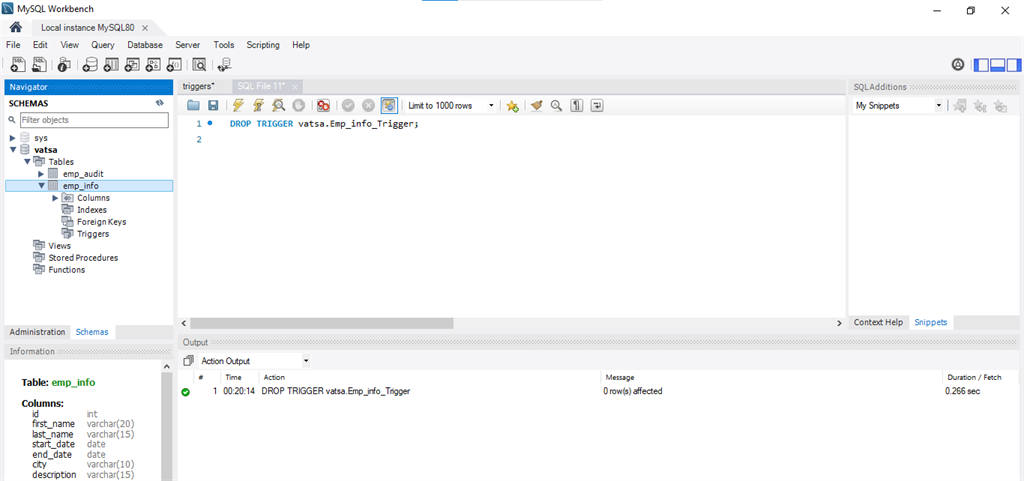The width and height of the screenshot is (1024, 481).
Task: Toggle the right sidebar panel visibility
Action: (x=1014, y=65)
